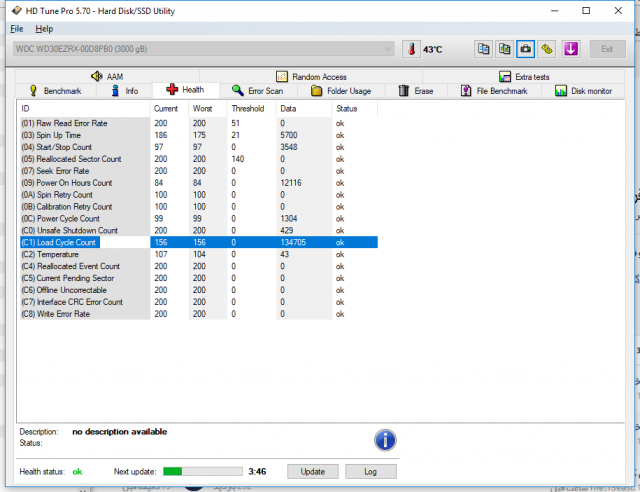Click the temperature thermometer icon
This screenshot has height=492, width=640.
click(412, 48)
